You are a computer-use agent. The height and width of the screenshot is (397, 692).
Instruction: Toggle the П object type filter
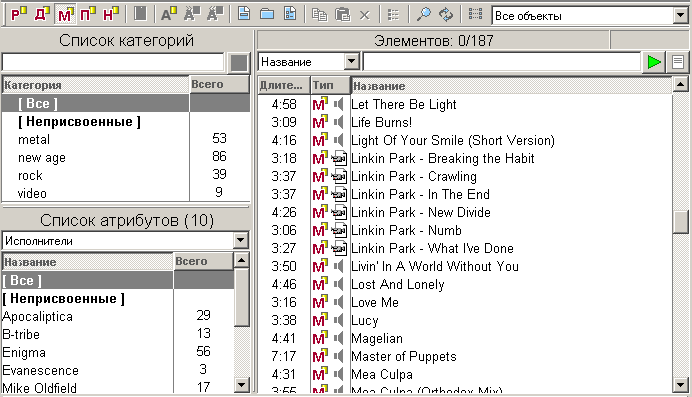click(x=88, y=15)
